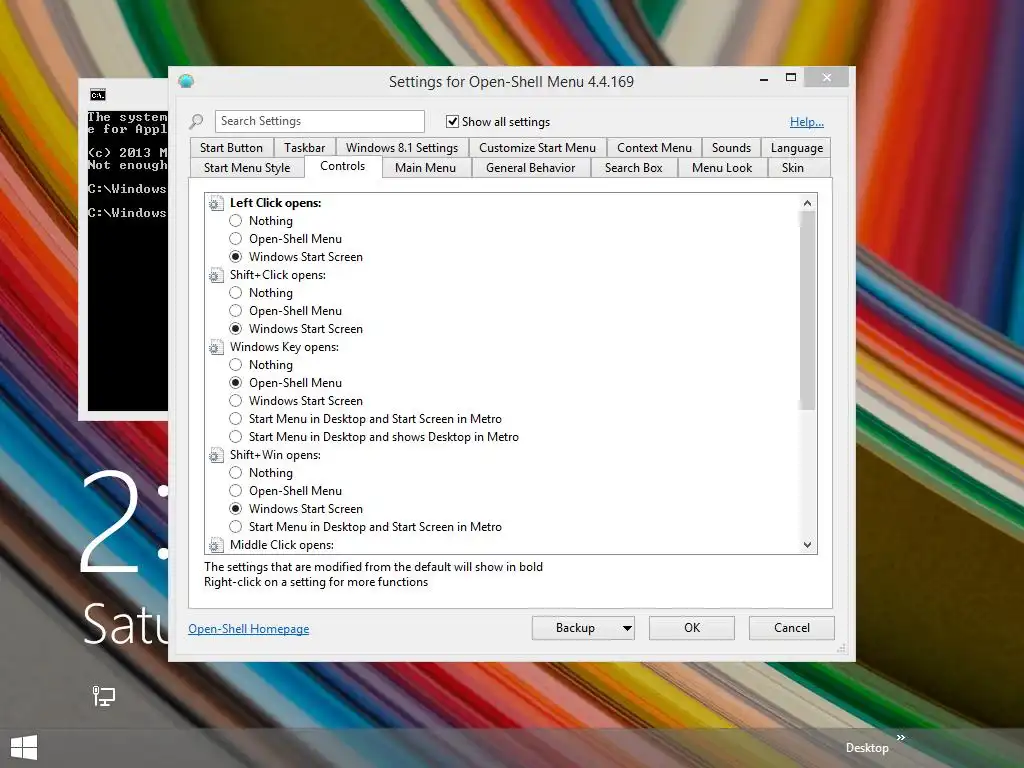Viewport: 1024px width, 768px height.
Task: Select Nothing under Windows Key opens
Action: (236, 364)
